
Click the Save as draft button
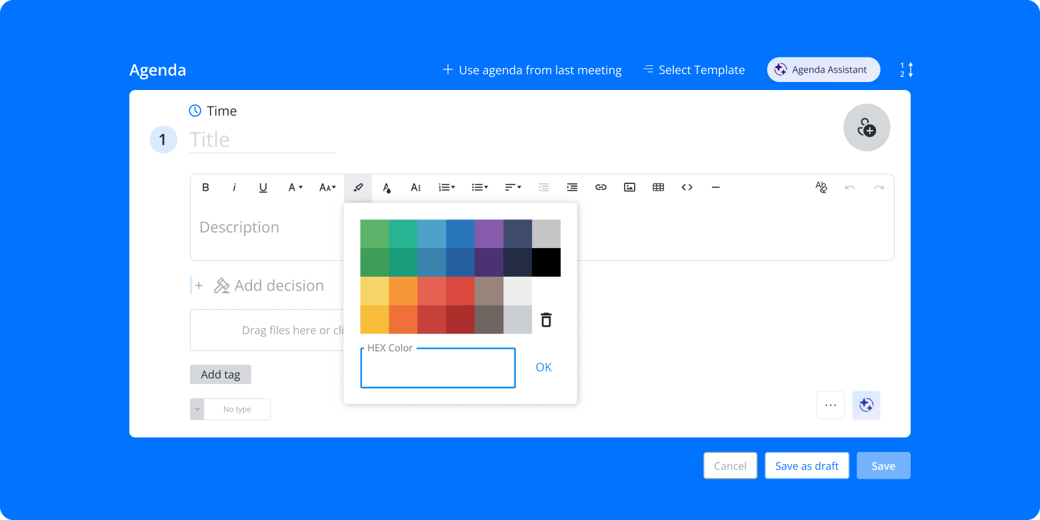tap(806, 466)
